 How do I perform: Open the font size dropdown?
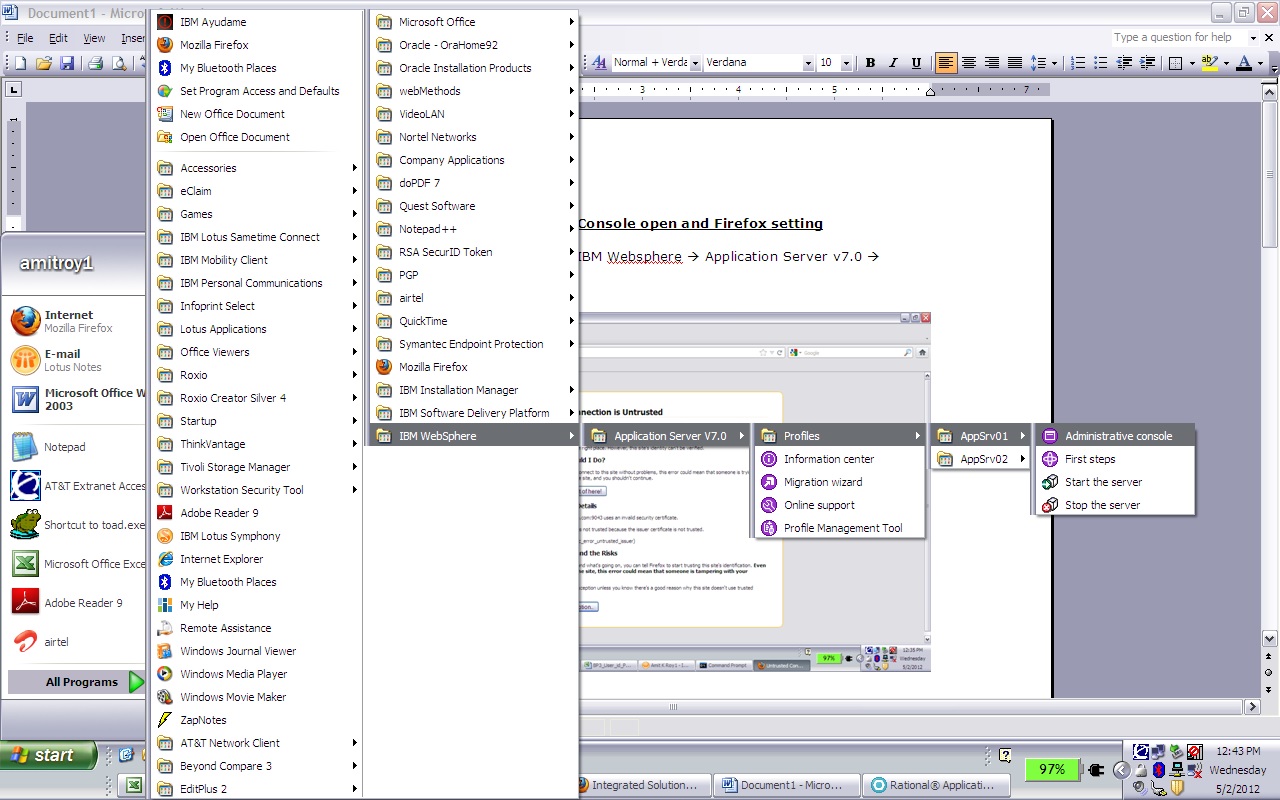coord(845,62)
